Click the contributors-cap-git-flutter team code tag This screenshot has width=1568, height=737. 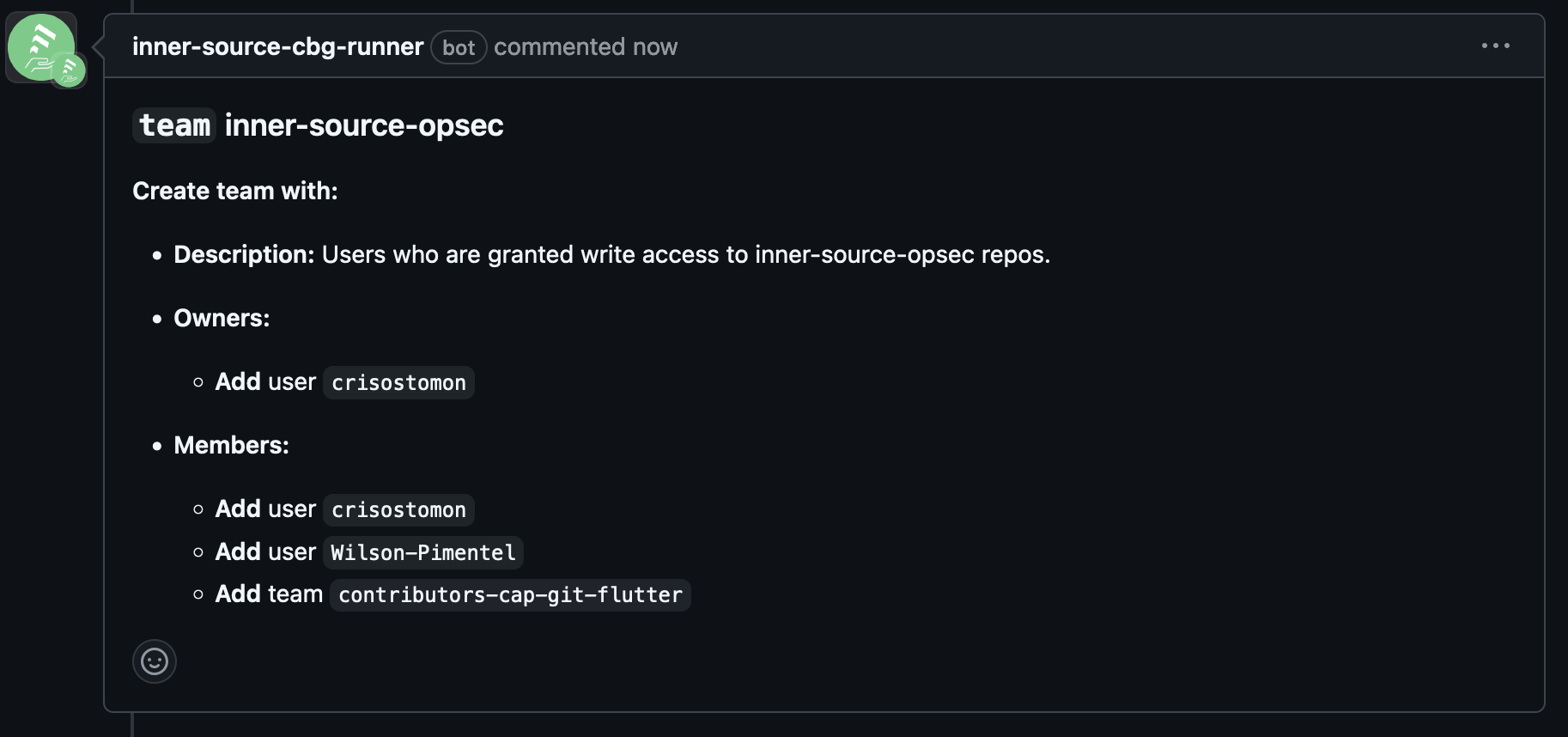[510, 594]
